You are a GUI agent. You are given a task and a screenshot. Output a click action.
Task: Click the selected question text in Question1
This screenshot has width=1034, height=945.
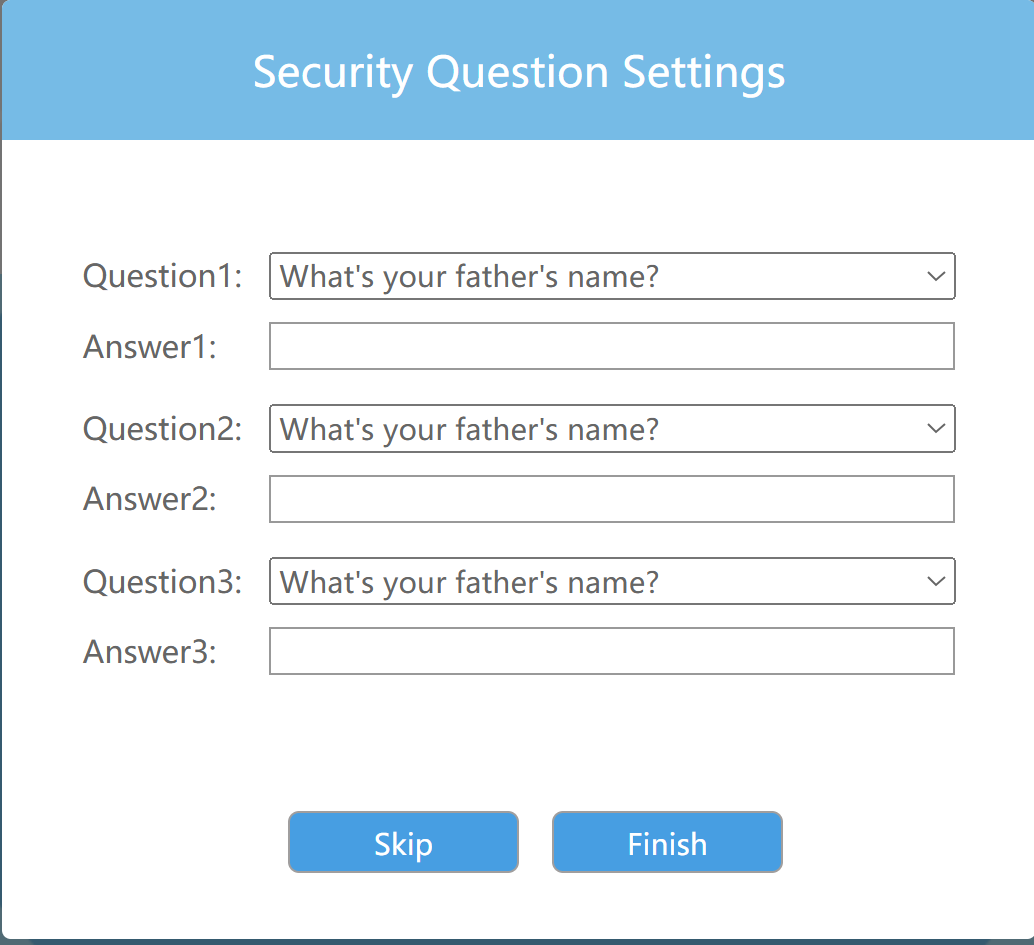click(469, 277)
